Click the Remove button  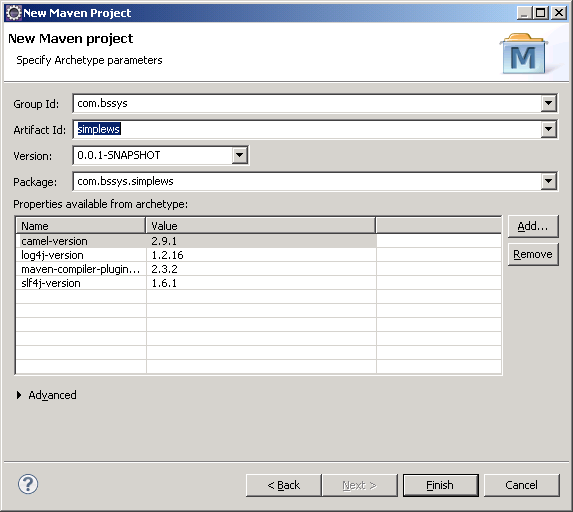click(533, 254)
